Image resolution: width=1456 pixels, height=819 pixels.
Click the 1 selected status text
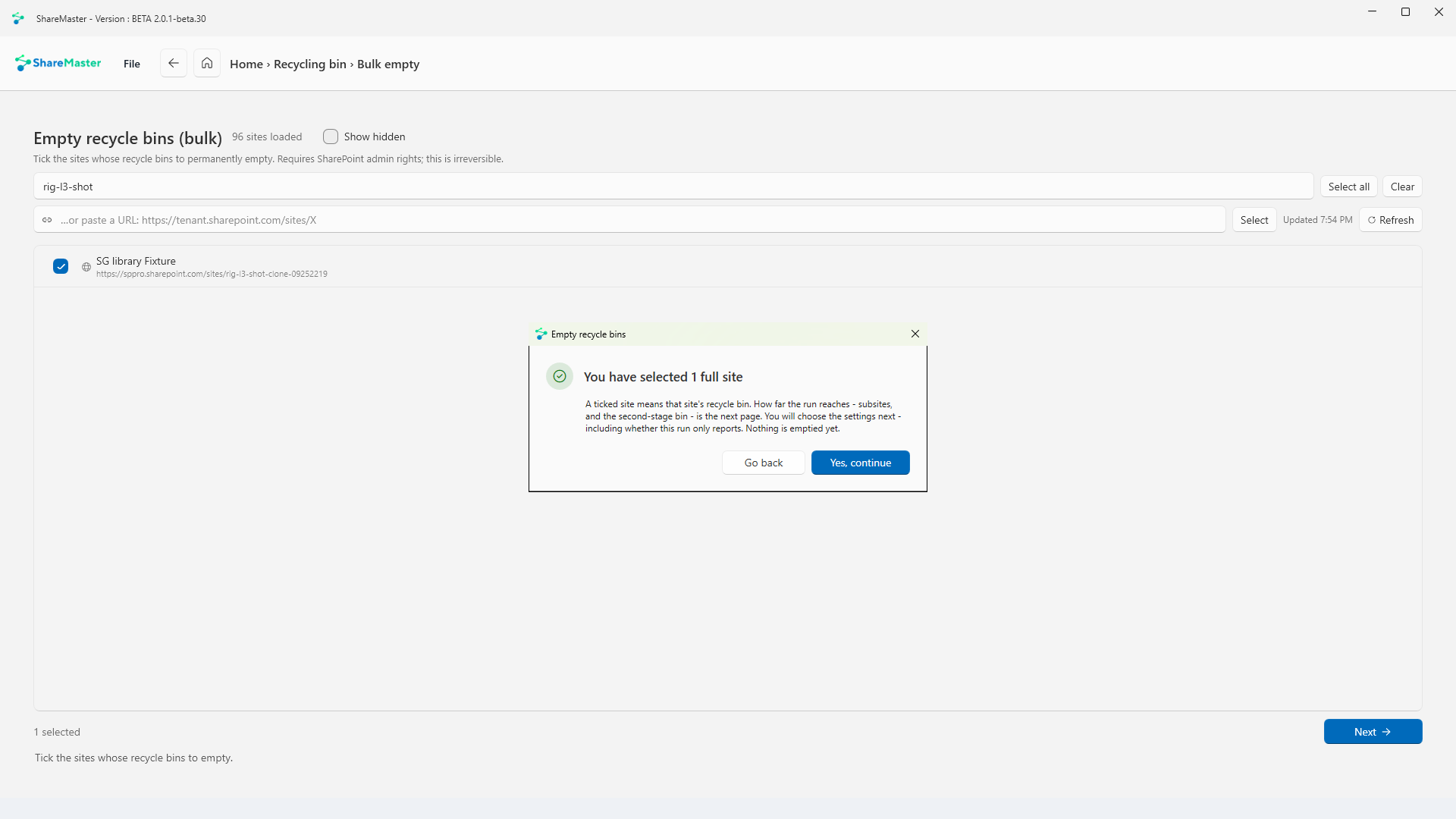point(57,732)
